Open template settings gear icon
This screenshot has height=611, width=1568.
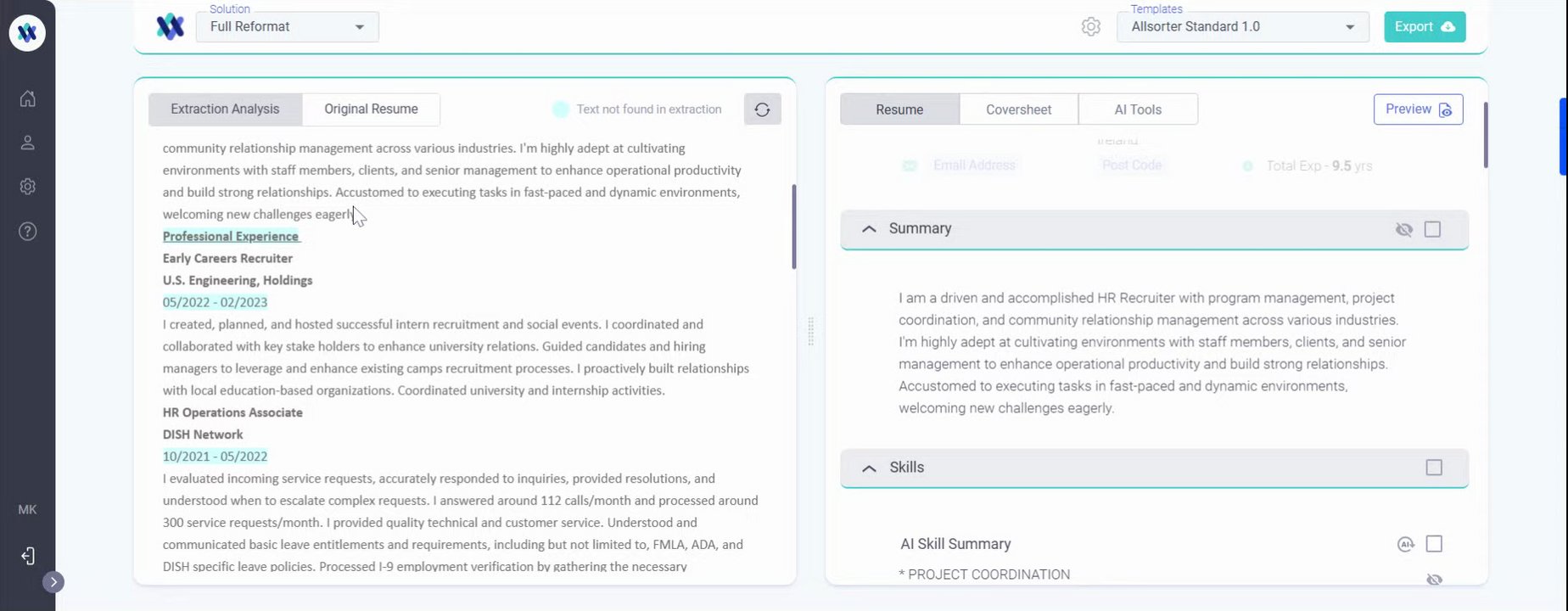tap(1091, 27)
